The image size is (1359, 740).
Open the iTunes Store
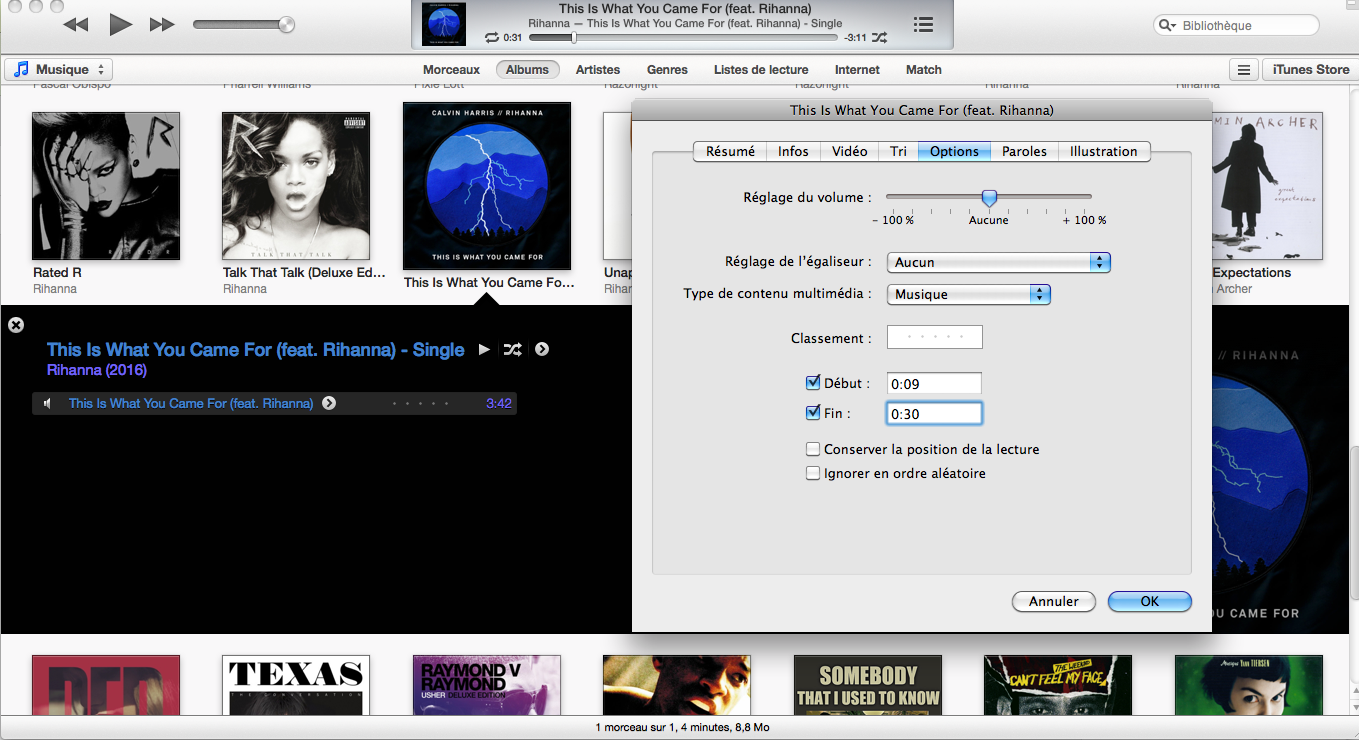pyautogui.click(x=1310, y=70)
